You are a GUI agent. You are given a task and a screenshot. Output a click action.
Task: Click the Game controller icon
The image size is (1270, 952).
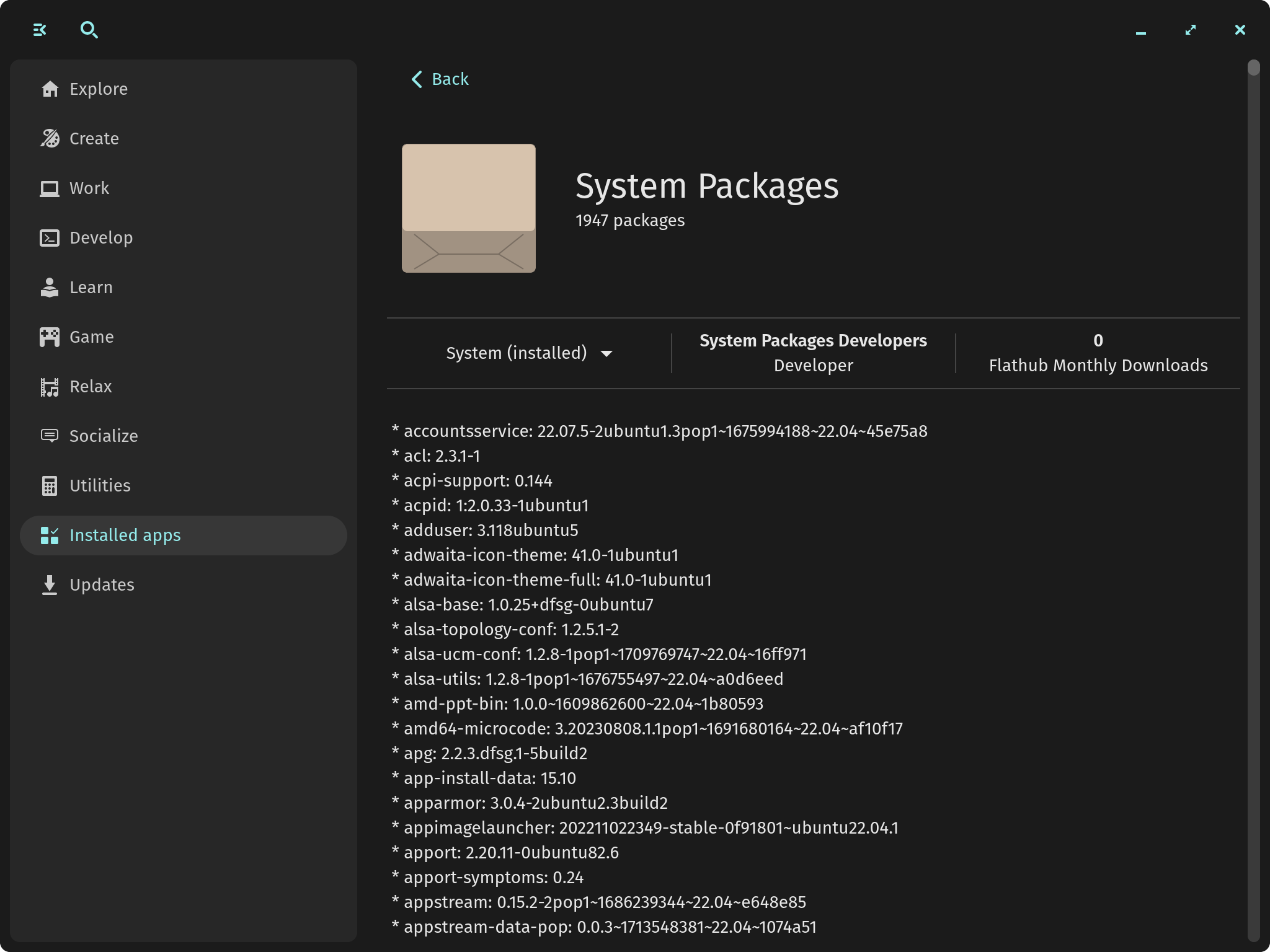click(50, 337)
